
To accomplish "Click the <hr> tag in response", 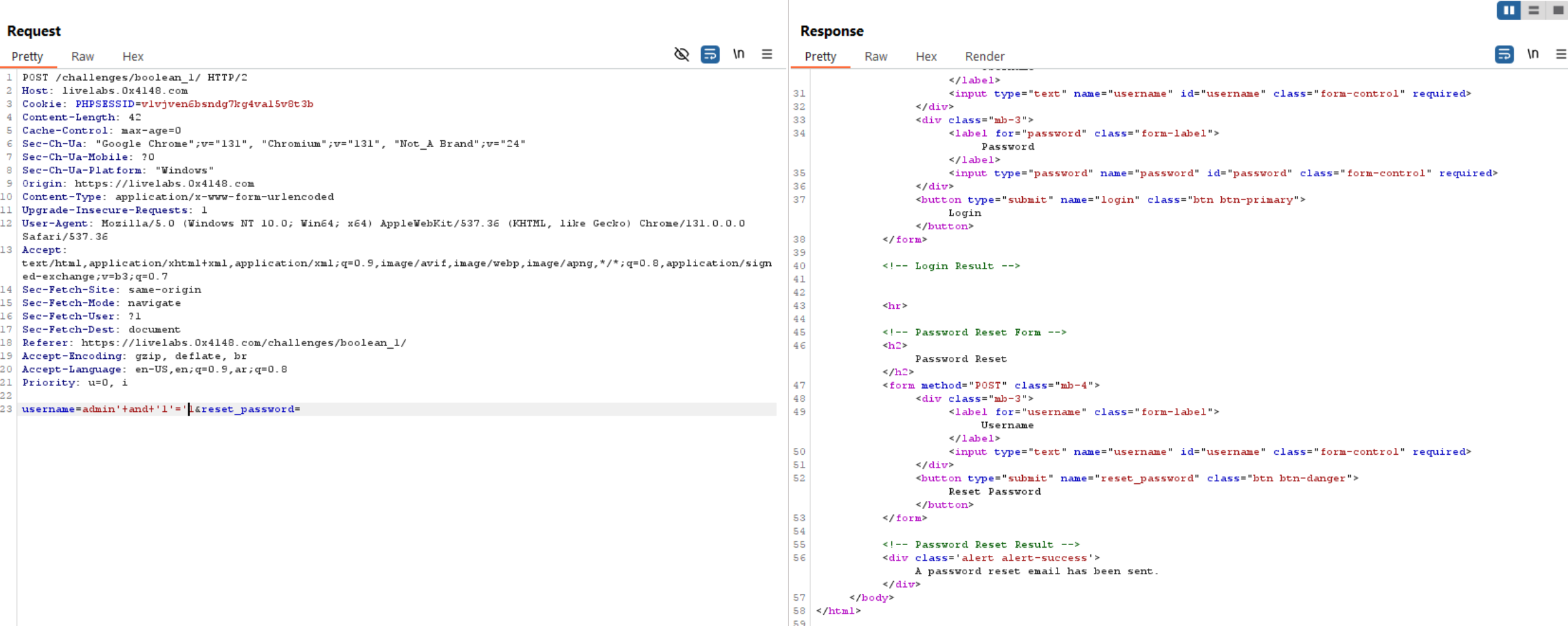I will tap(895, 306).
